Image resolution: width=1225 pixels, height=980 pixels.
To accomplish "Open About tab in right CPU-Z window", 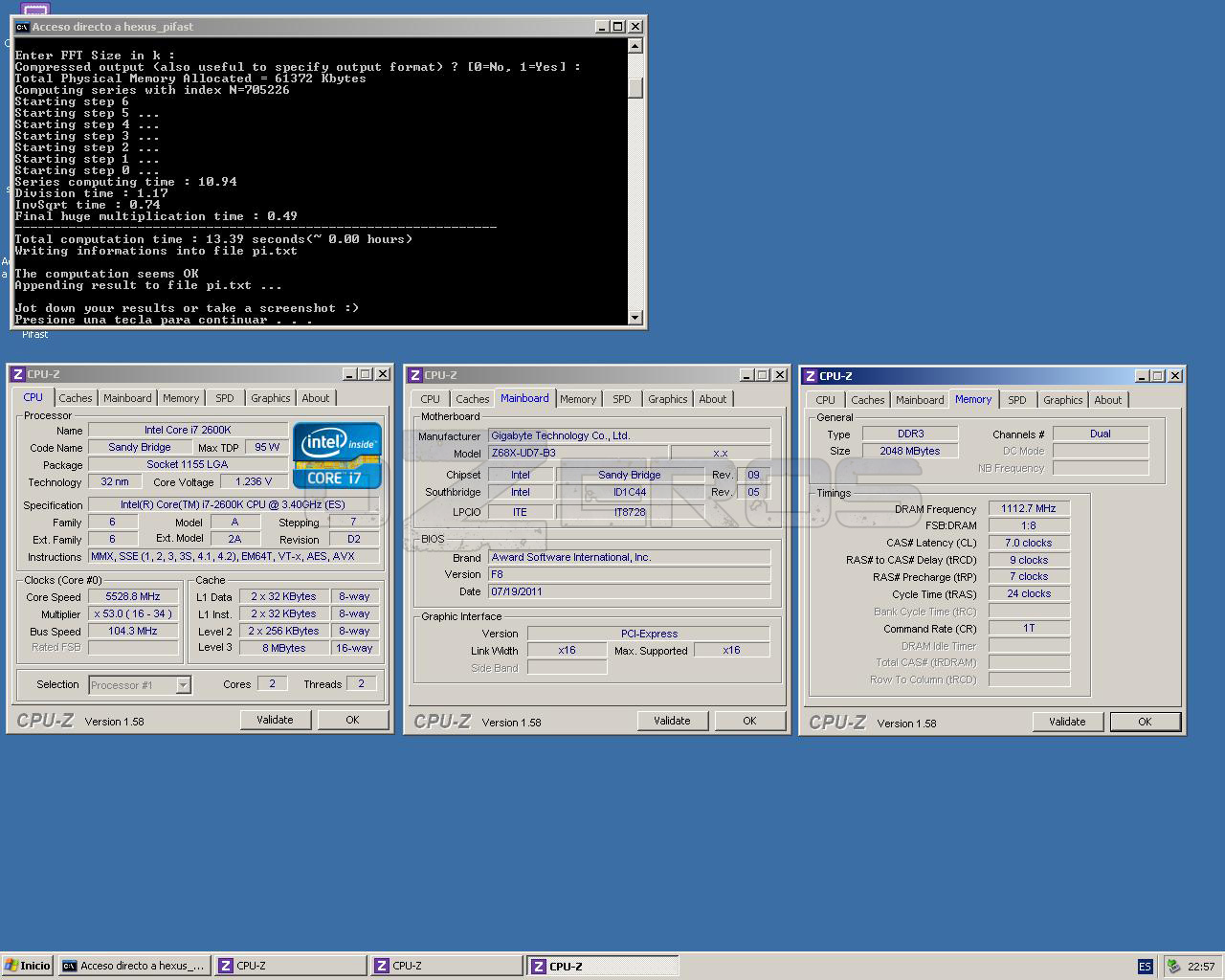I will [1107, 400].
